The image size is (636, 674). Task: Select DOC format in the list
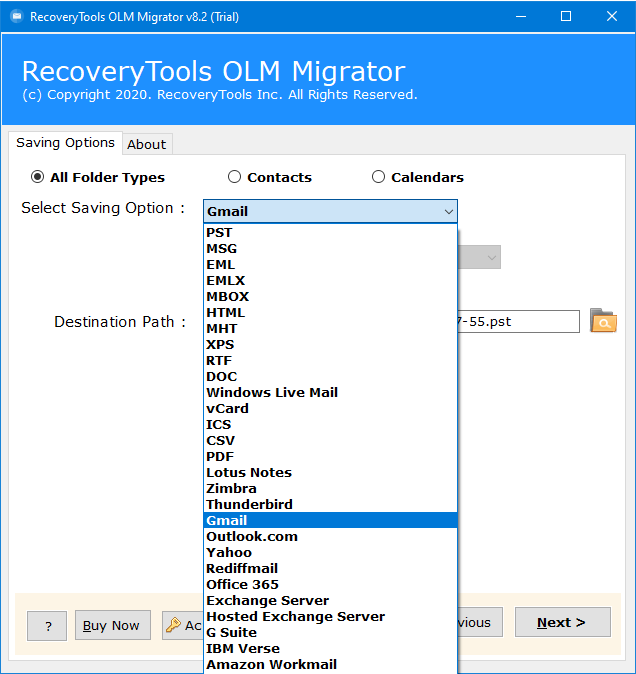[x=330, y=377]
